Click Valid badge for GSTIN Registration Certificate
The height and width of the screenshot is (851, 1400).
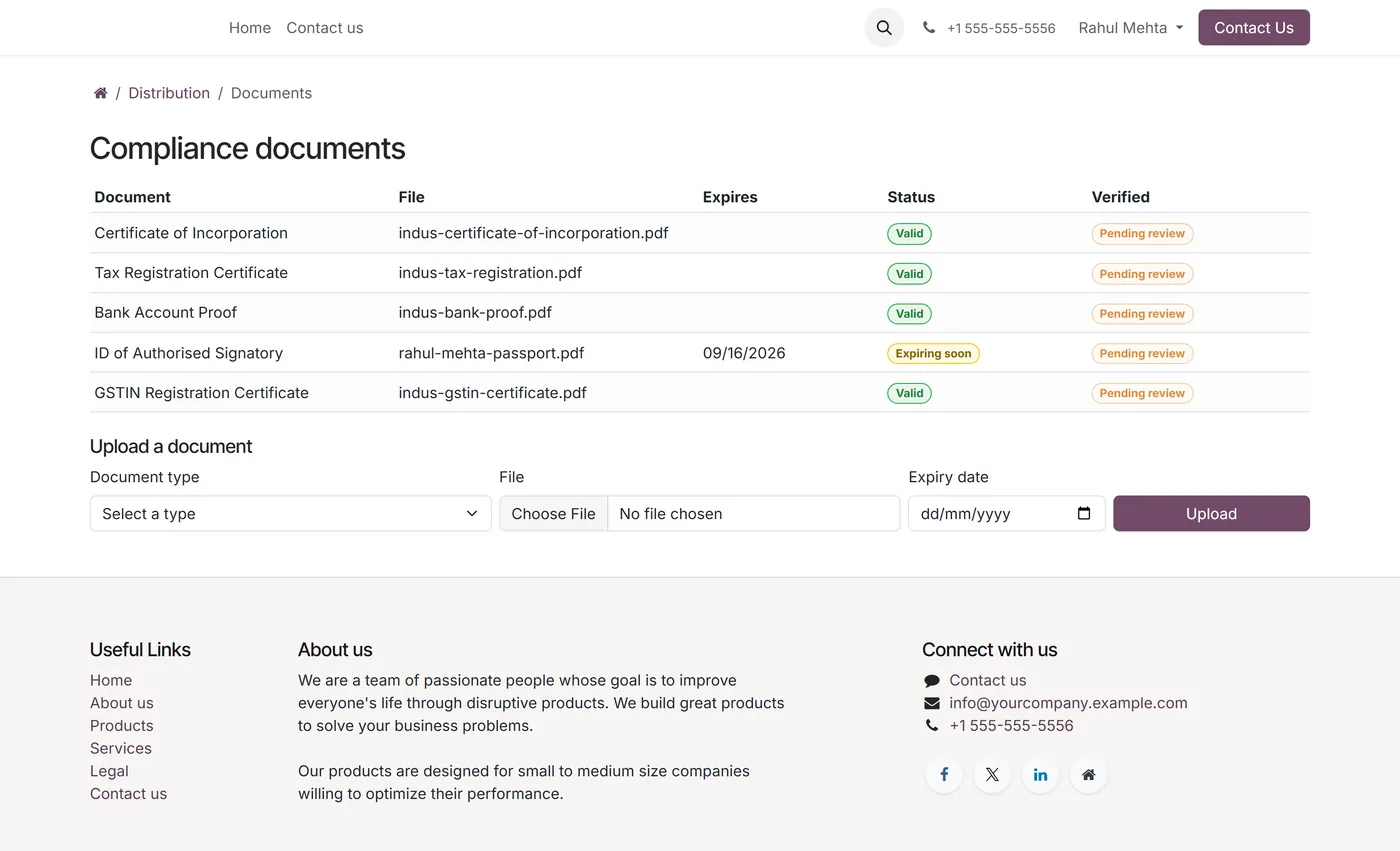pyautogui.click(x=909, y=394)
